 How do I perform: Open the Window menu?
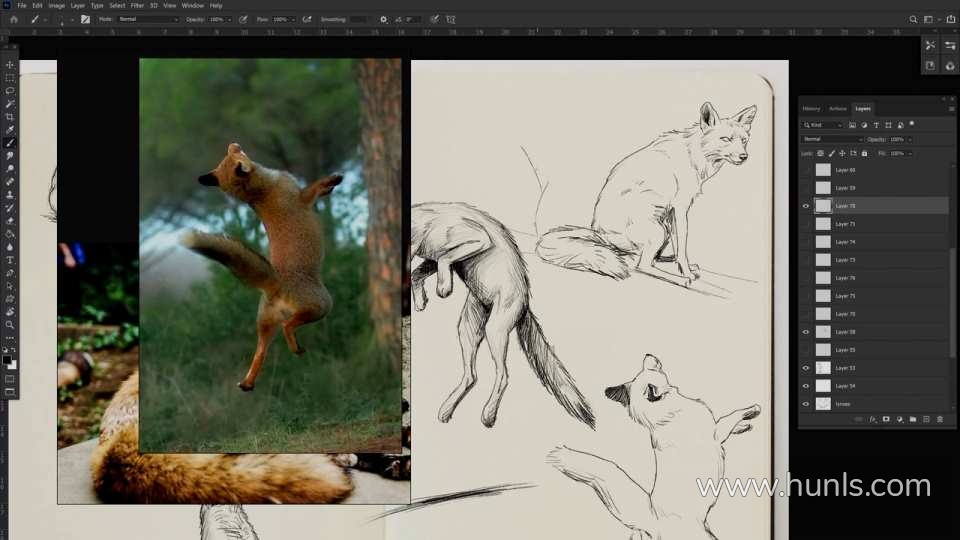[x=192, y=5]
